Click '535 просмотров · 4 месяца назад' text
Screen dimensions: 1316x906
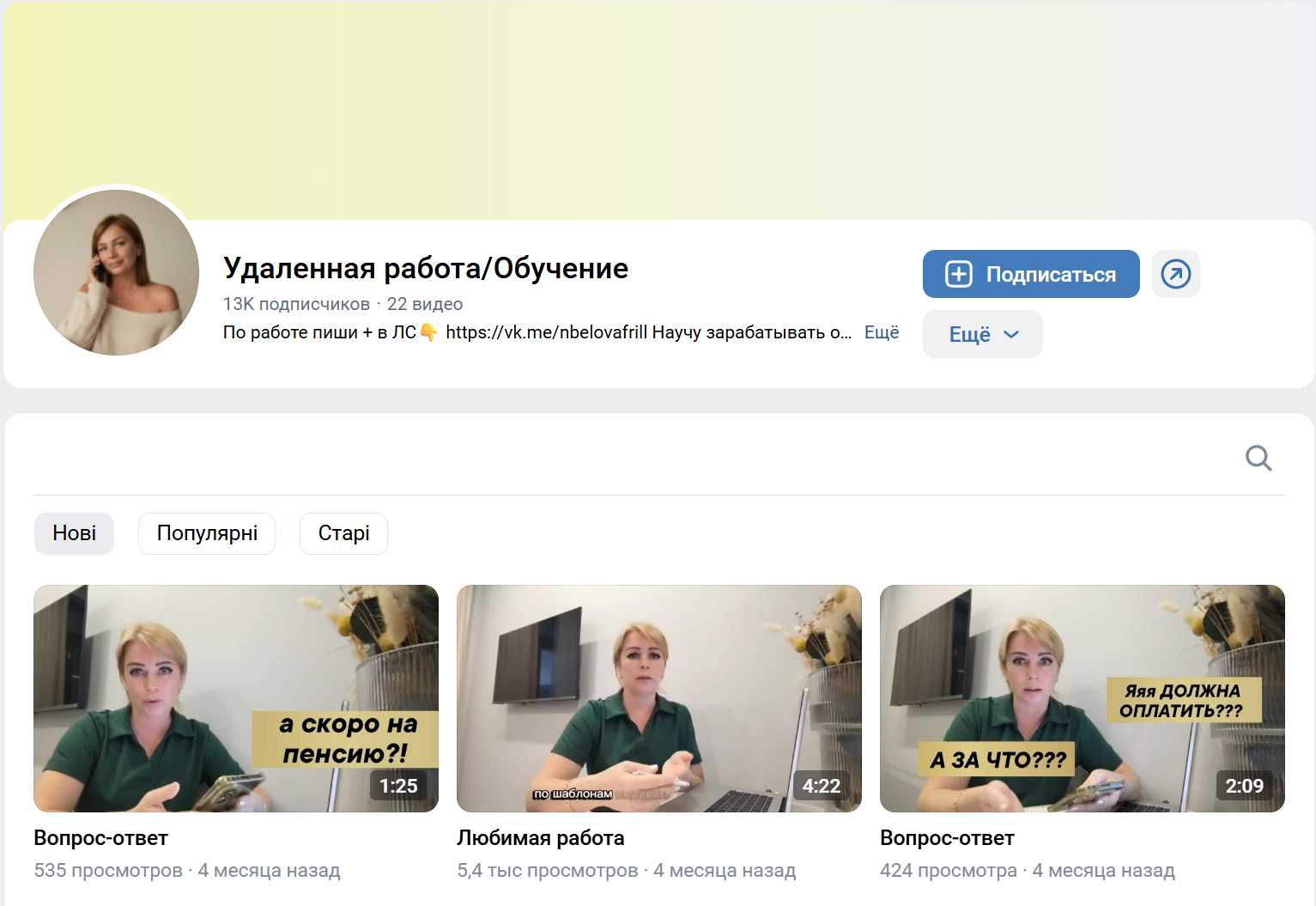tap(187, 871)
